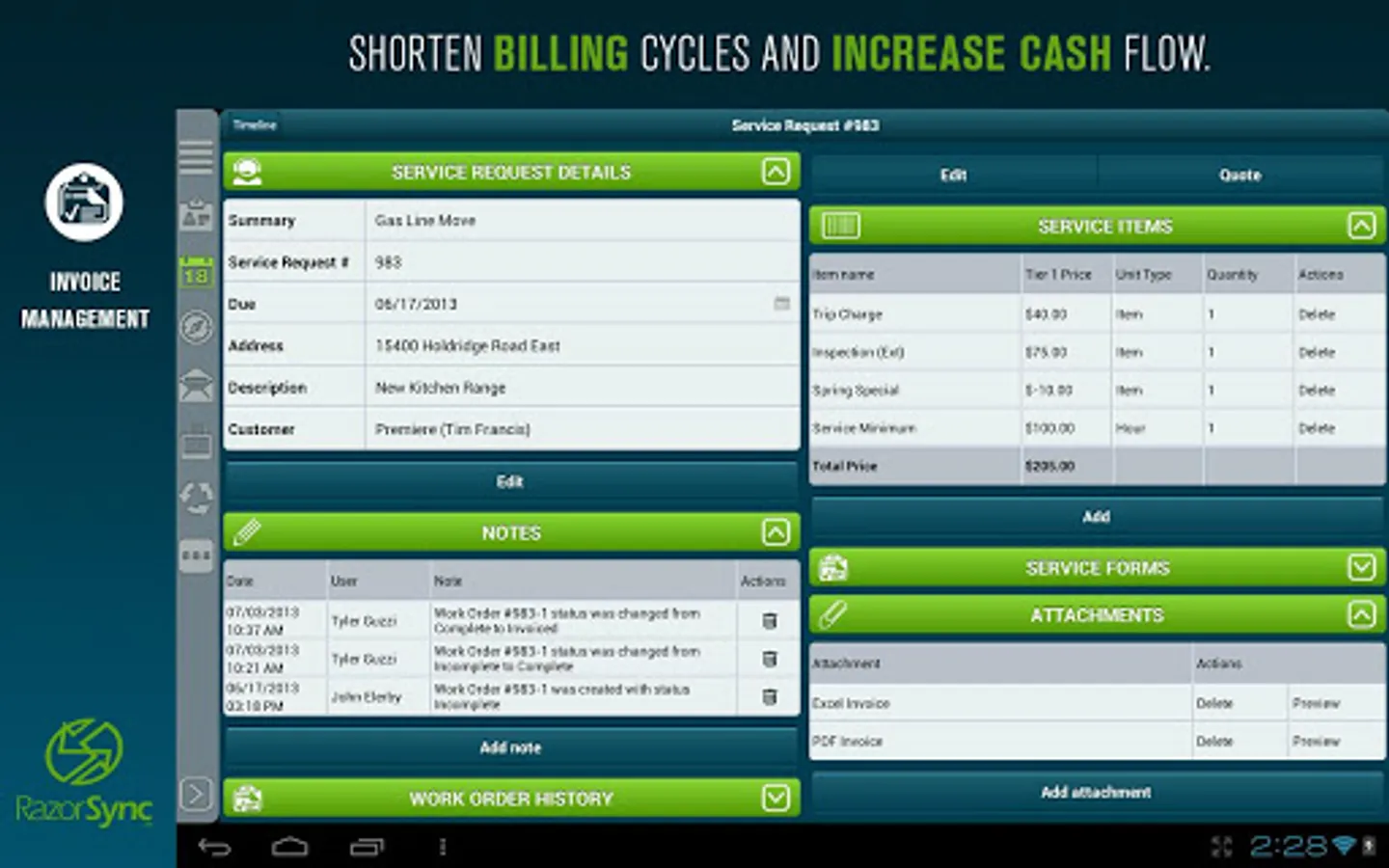The width and height of the screenshot is (1389, 868).
Task: Tap the Work Order History header icon
Action: click(x=248, y=798)
